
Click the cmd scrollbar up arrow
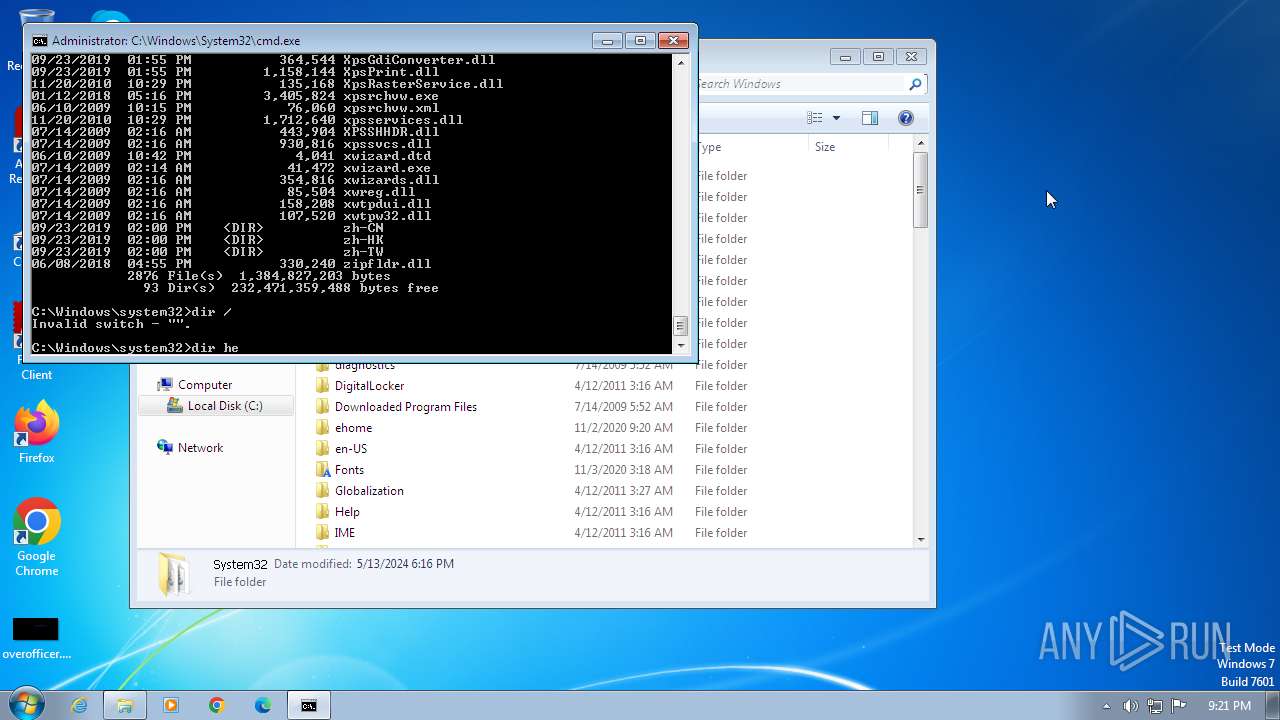pos(681,62)
